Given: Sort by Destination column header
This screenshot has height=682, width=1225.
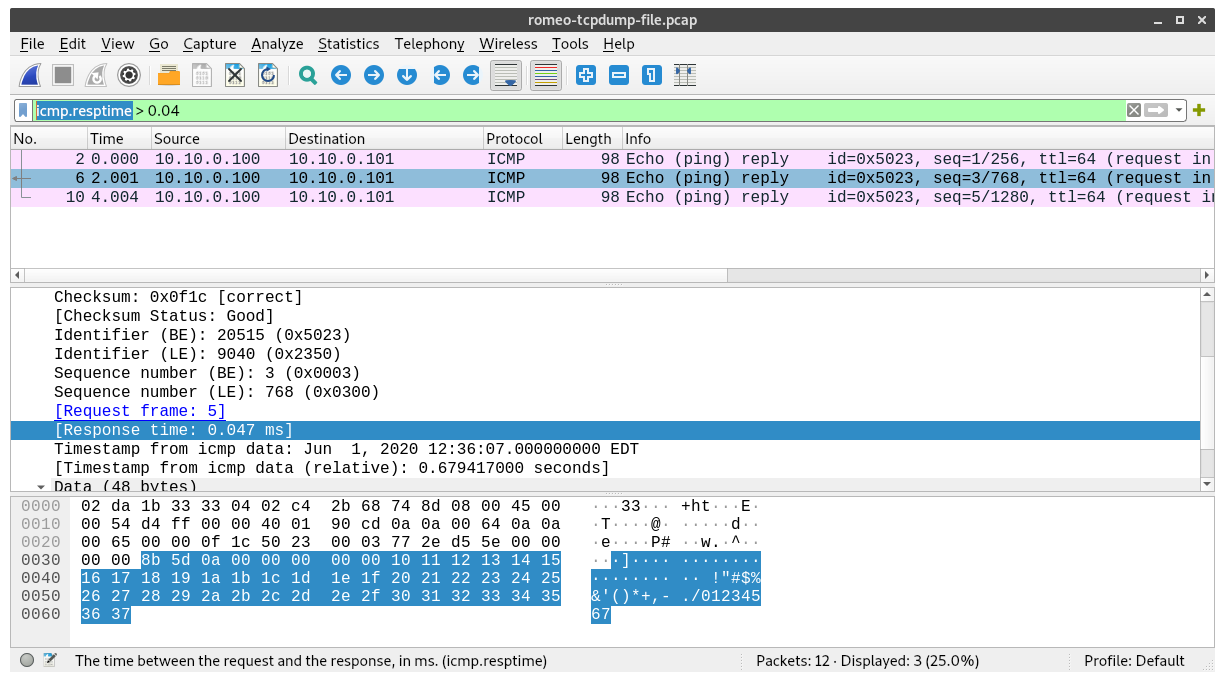Looking at the screenshot, I should (x=384, y=139).
